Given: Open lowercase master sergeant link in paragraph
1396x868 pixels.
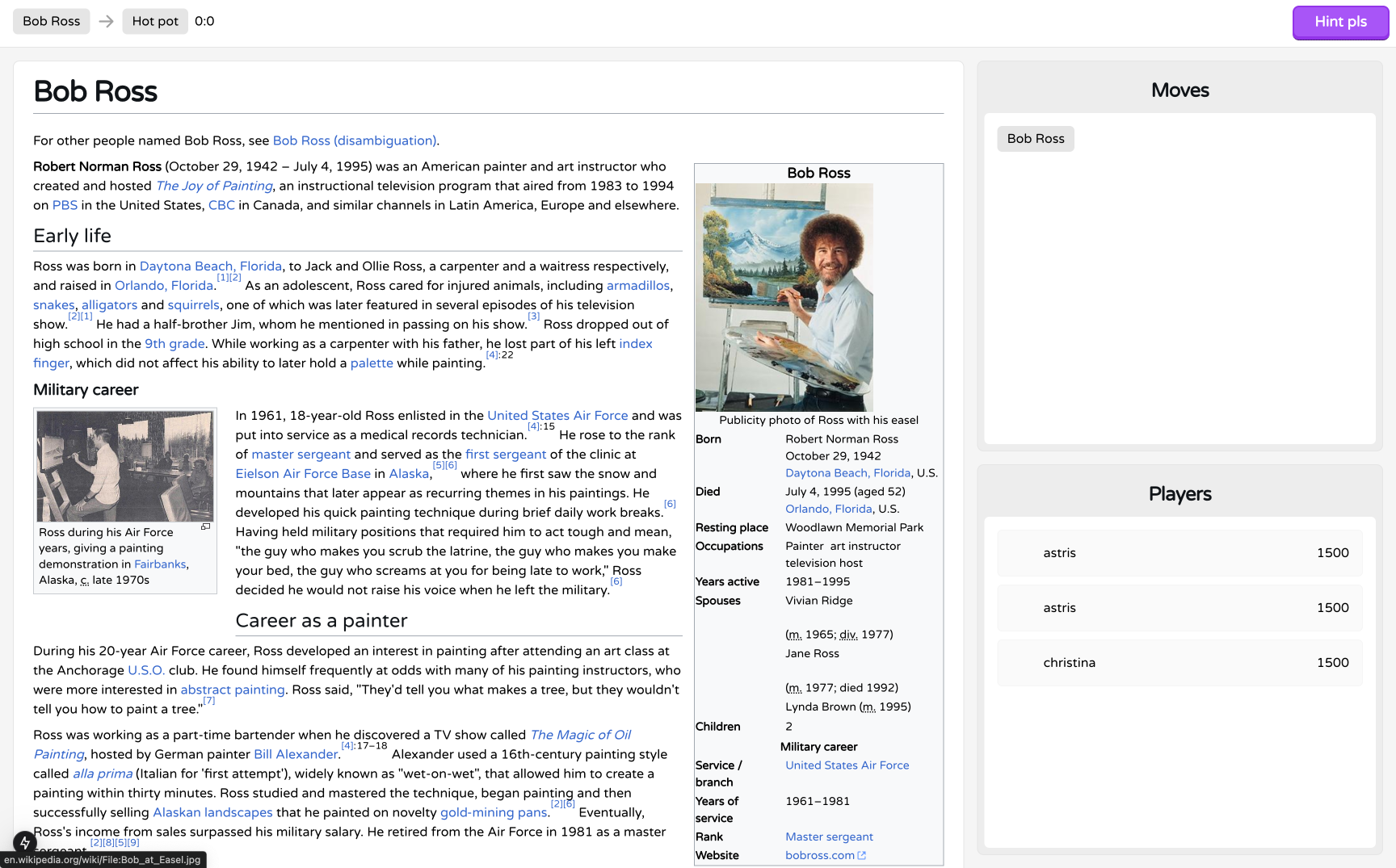Looking at the screenshot, I should coord(301,455).
